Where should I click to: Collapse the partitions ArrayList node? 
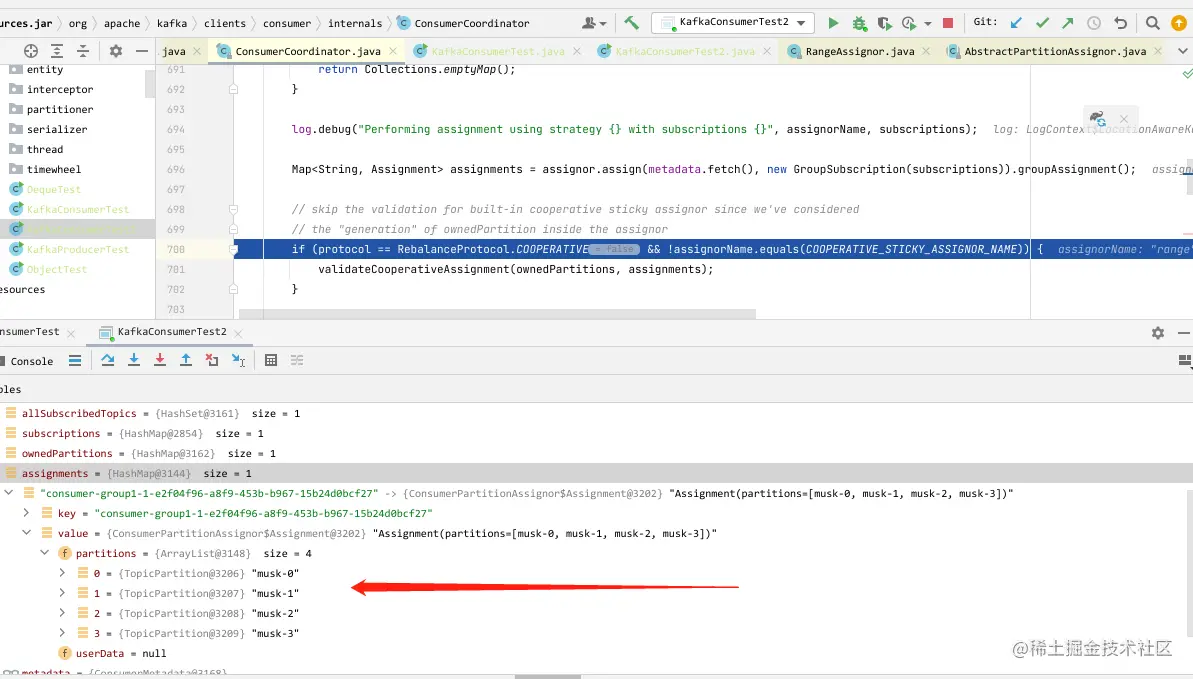[44, 553]
